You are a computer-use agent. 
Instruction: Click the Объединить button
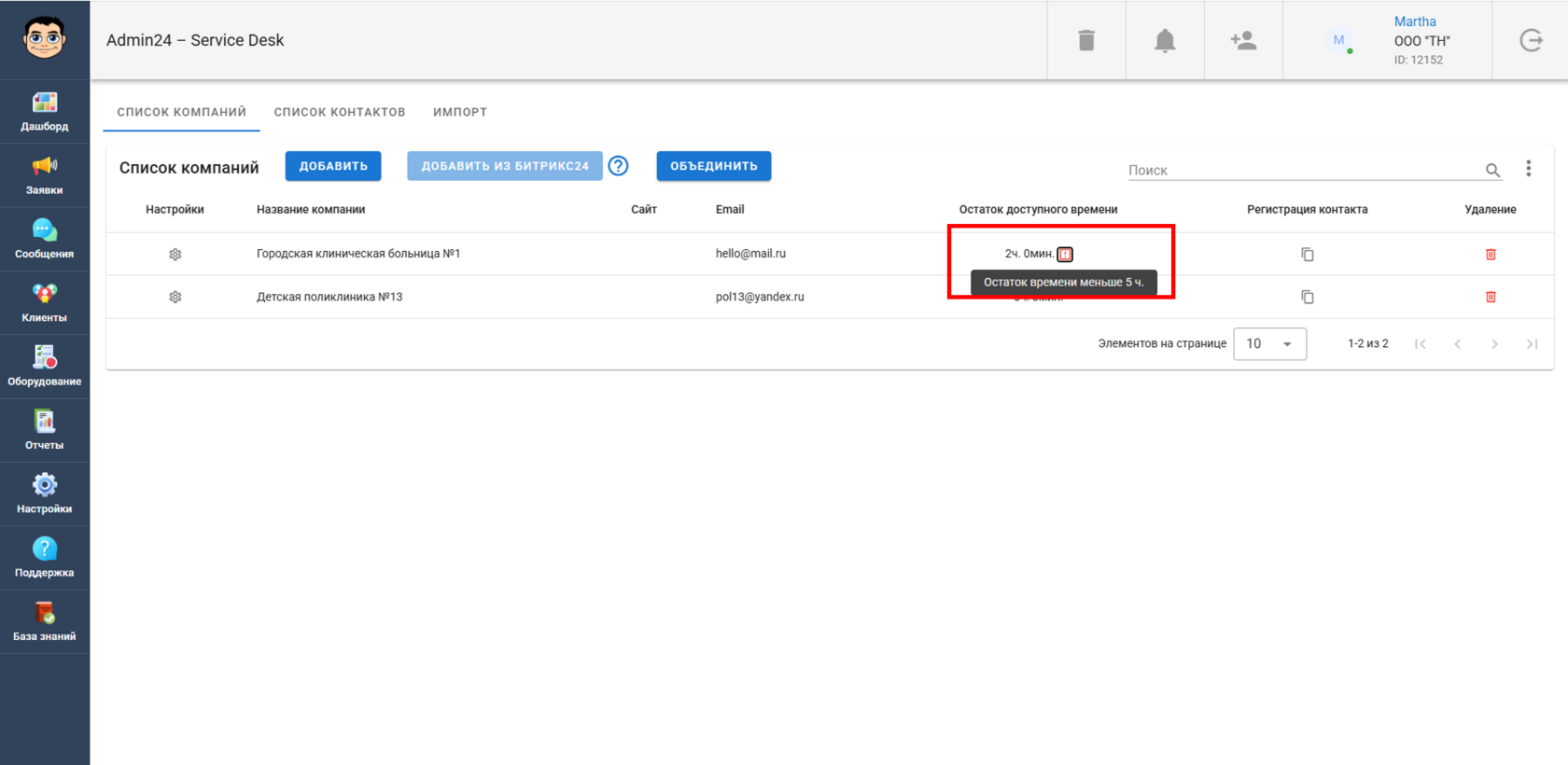pos(714,166)
